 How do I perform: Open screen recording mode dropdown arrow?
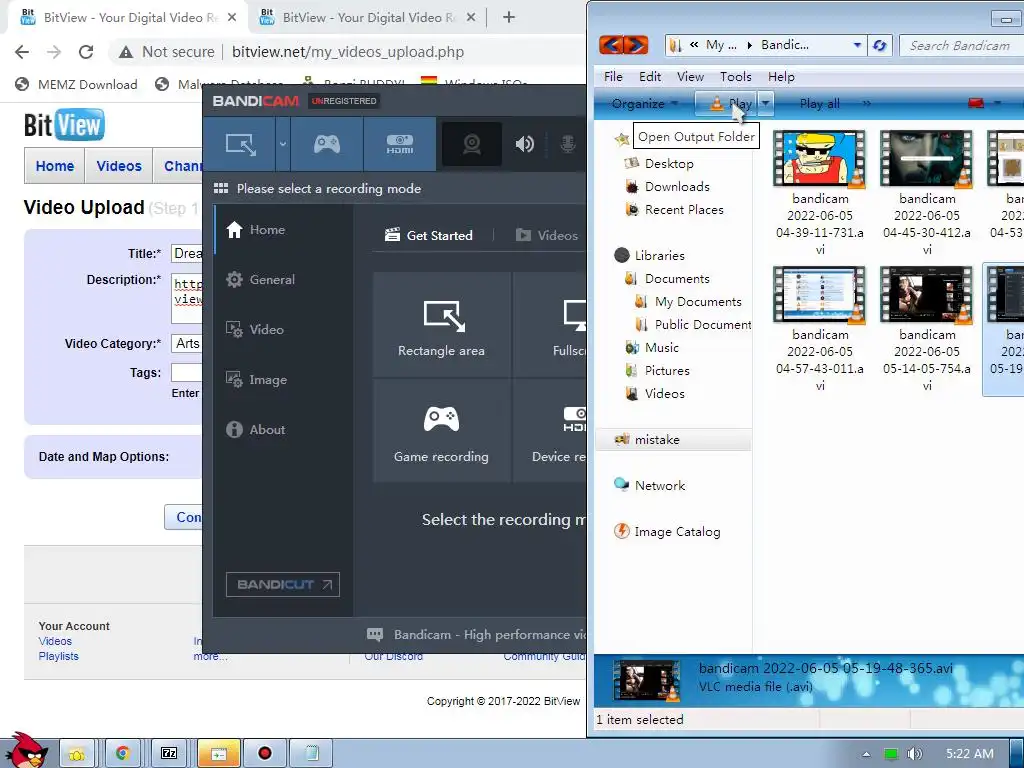click(x=283, y=144)
